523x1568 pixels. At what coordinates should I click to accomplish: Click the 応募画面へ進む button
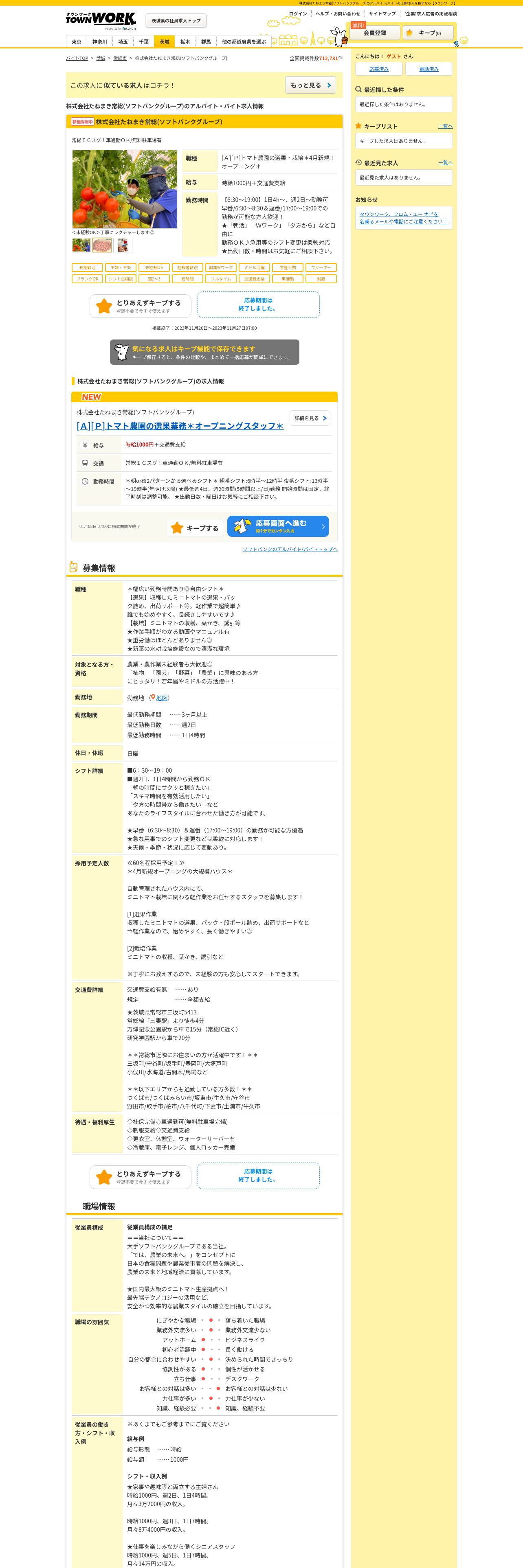pos(278,526)
